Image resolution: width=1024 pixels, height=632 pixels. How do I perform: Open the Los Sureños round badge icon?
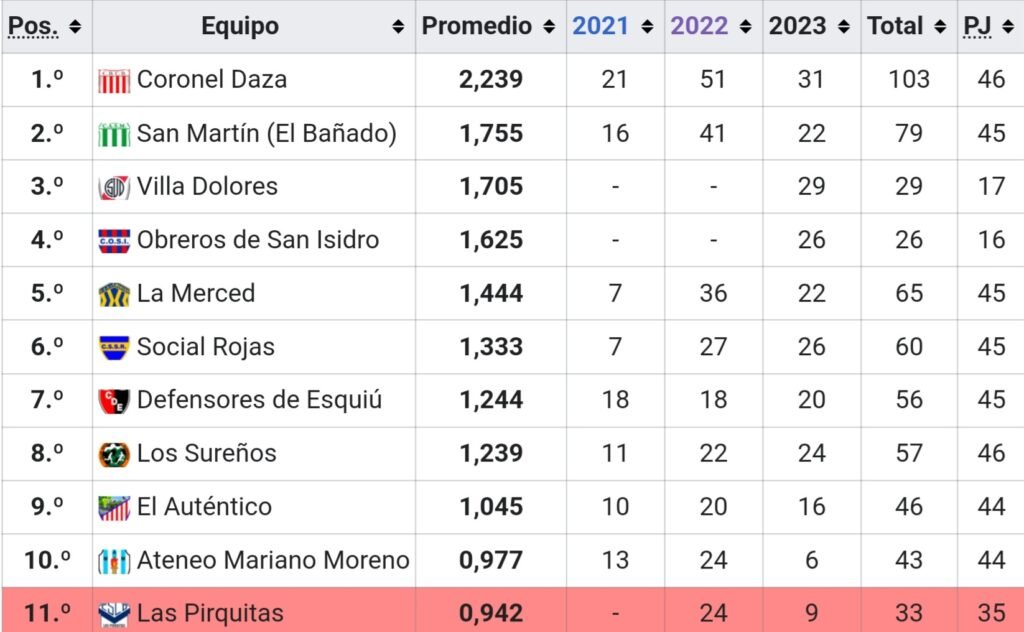click(x=114, y=454)
